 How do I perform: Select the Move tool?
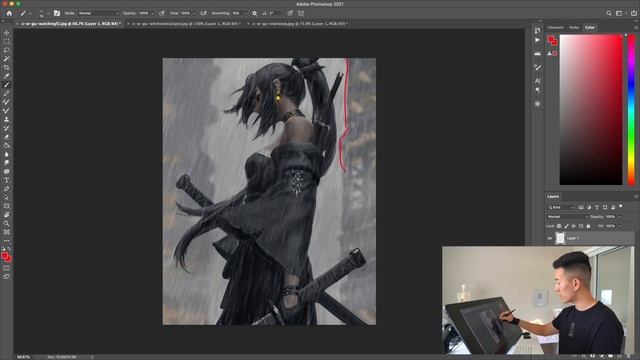6,33
